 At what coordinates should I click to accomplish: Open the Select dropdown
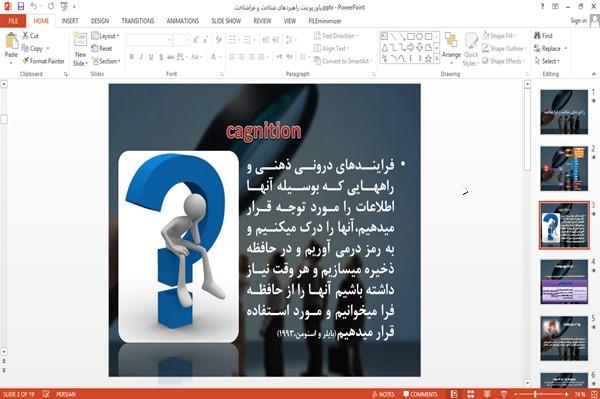pos(547,61)
